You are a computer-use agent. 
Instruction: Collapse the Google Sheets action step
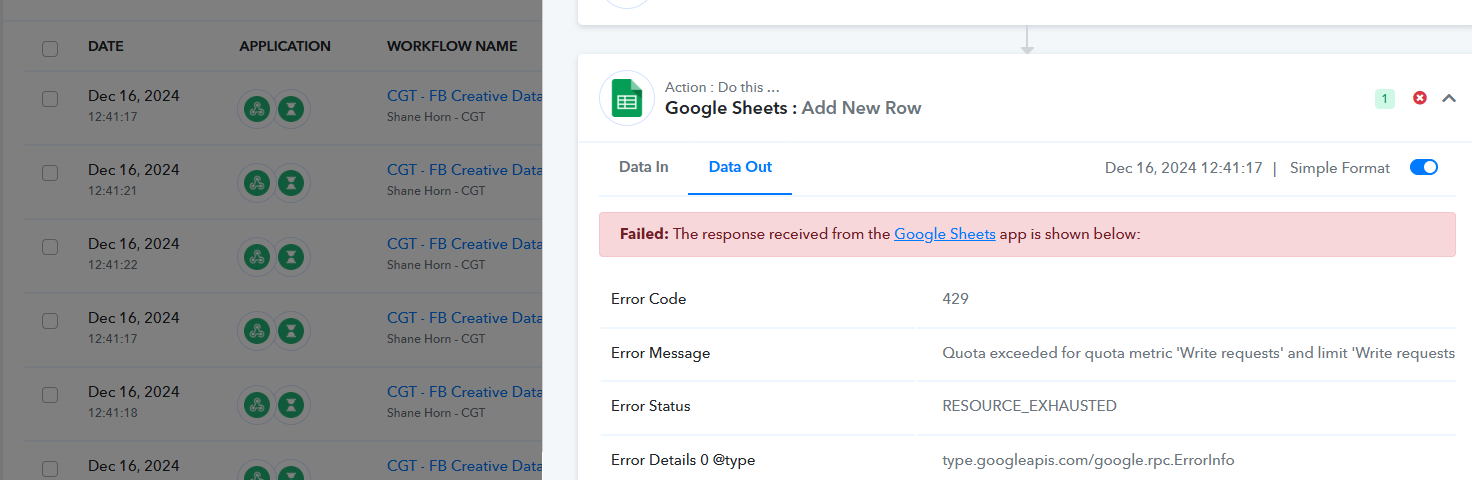[x=1449, y=98]
